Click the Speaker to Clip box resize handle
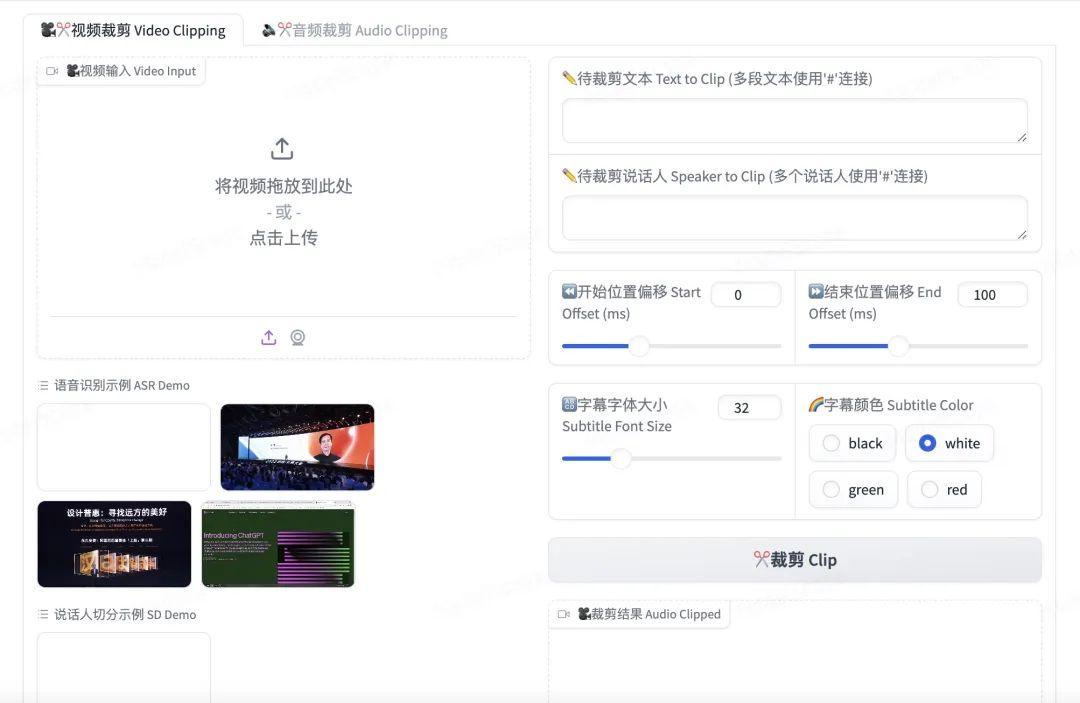The height and width of the screenshot is (703, 1080). pyautogui.click(x=1021, y=234)
